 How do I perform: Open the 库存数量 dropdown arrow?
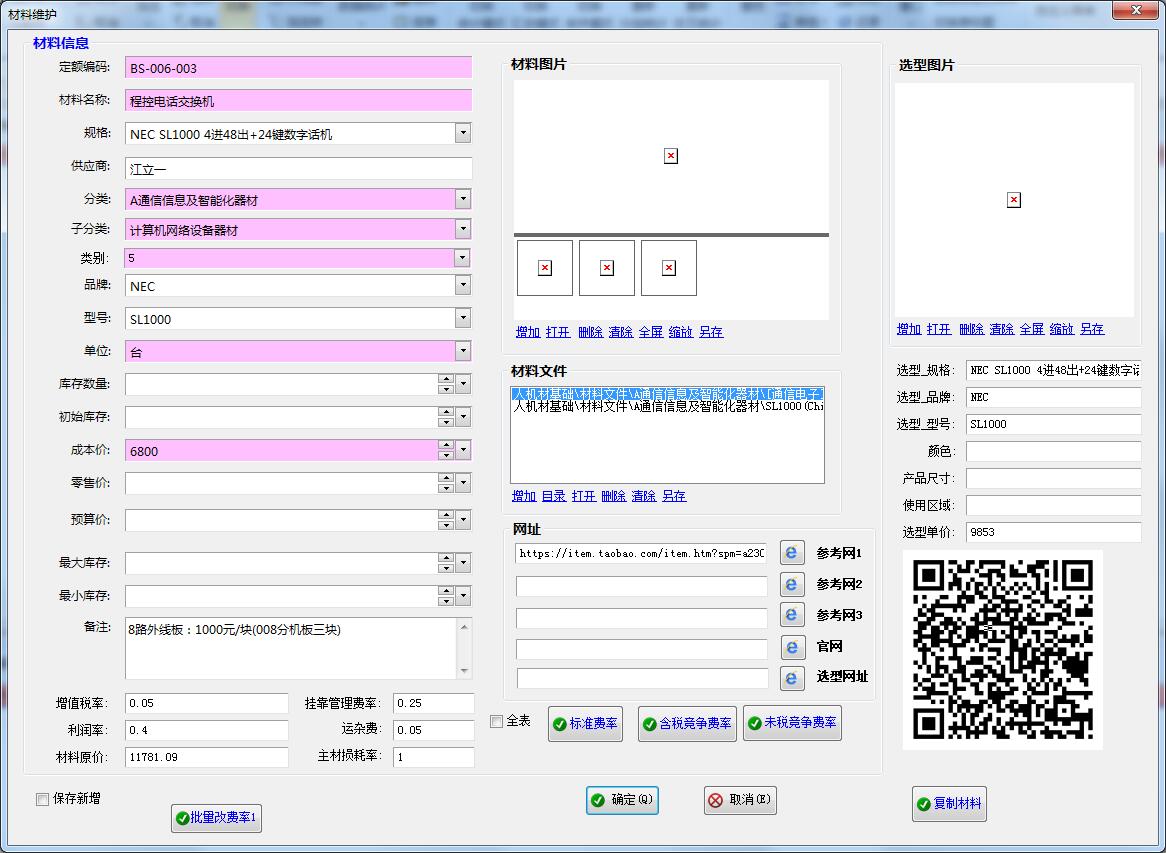(x=463, y=384)
